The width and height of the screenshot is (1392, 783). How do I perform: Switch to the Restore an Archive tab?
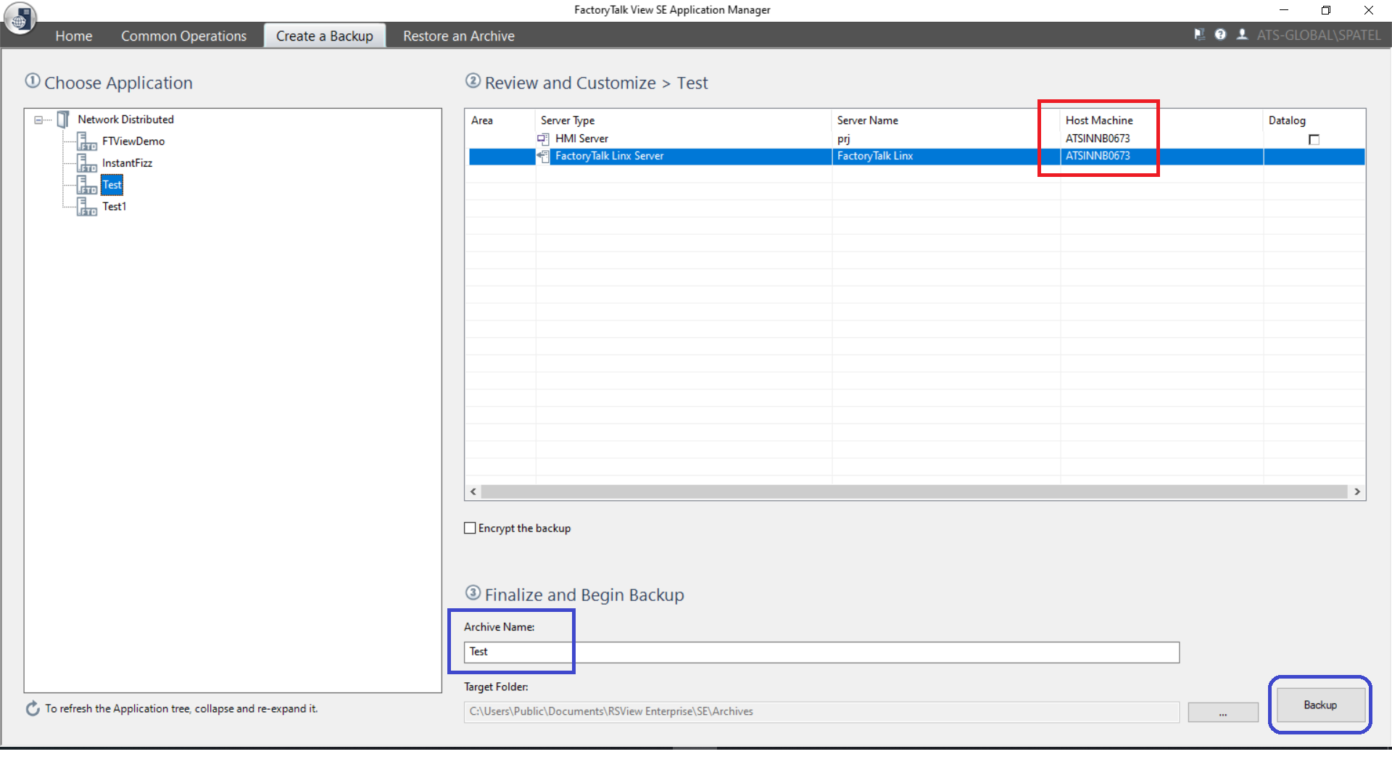(x=458, y=35)
